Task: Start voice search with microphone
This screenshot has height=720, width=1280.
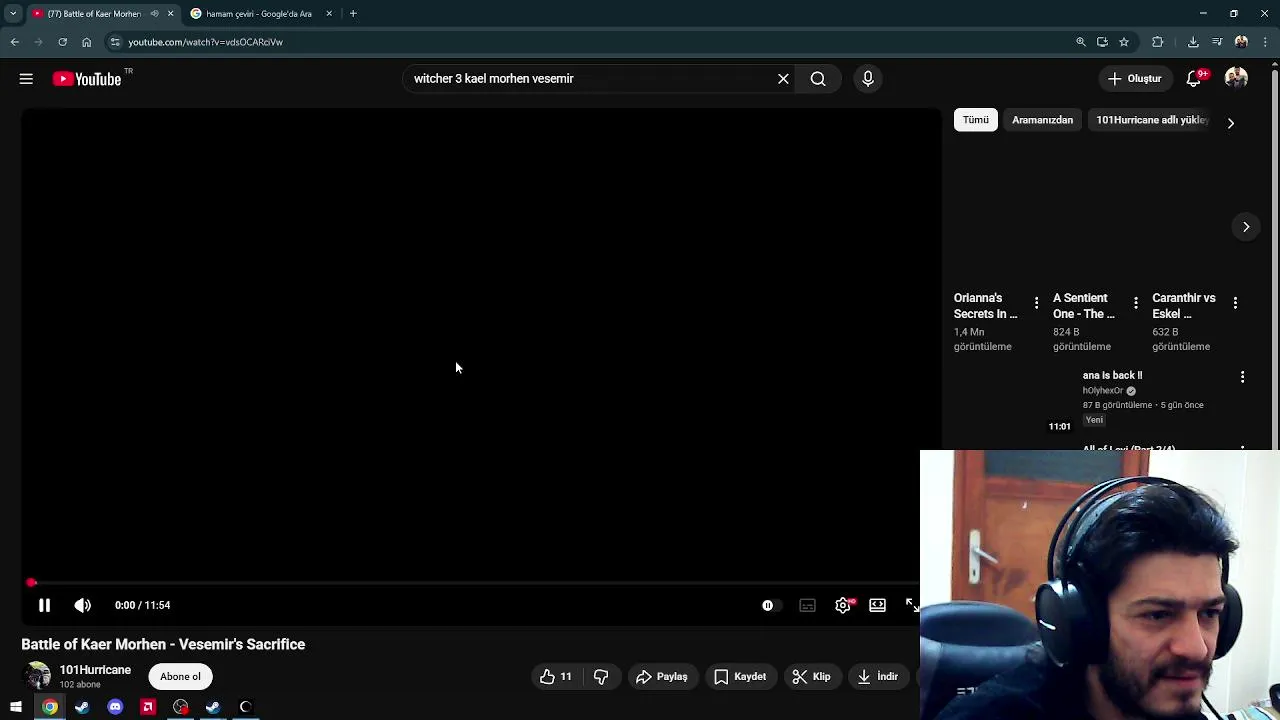Action: click(868, 79)
